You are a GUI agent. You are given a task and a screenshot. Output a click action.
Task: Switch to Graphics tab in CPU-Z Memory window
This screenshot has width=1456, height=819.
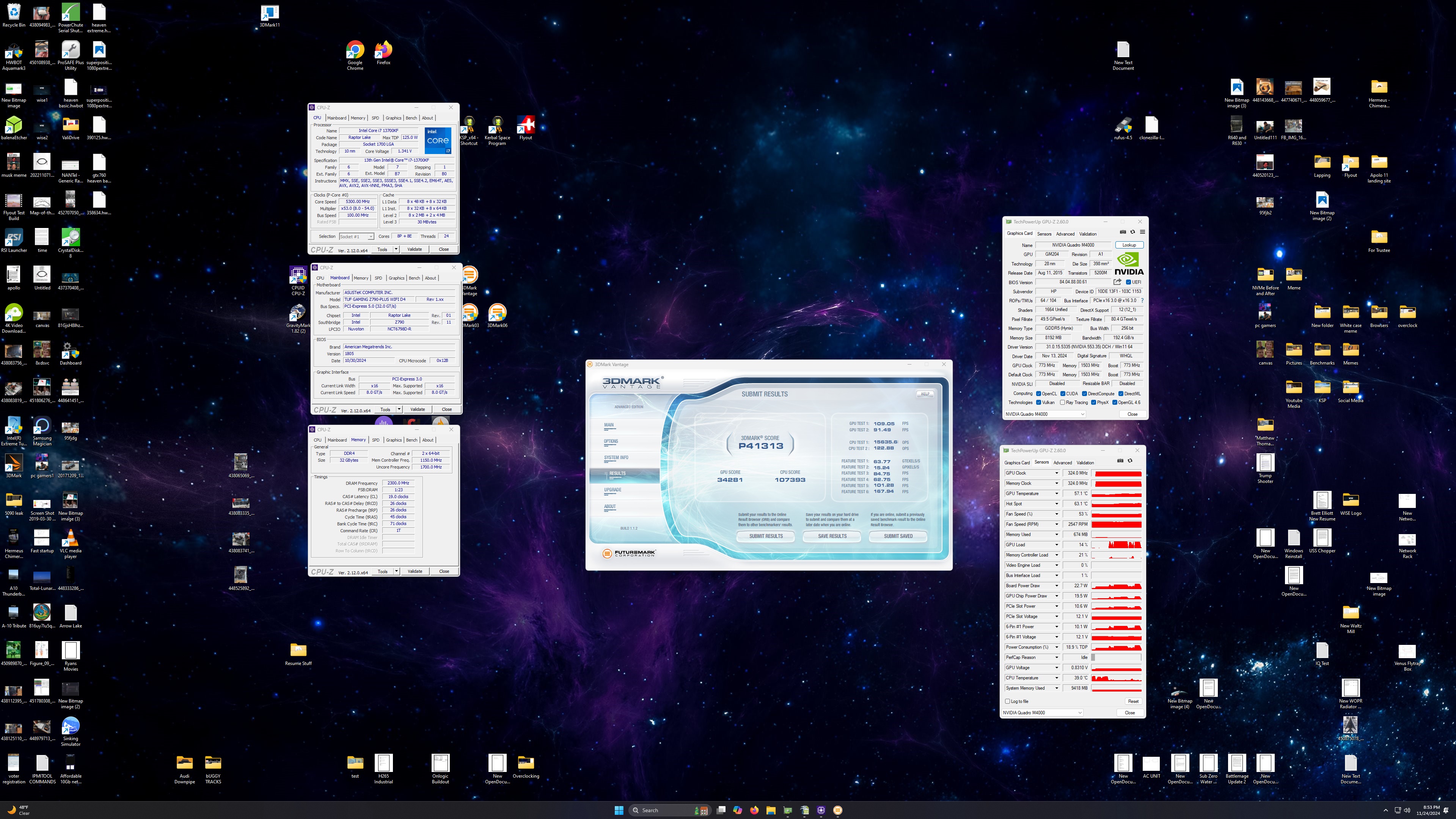tap(393, 440)
